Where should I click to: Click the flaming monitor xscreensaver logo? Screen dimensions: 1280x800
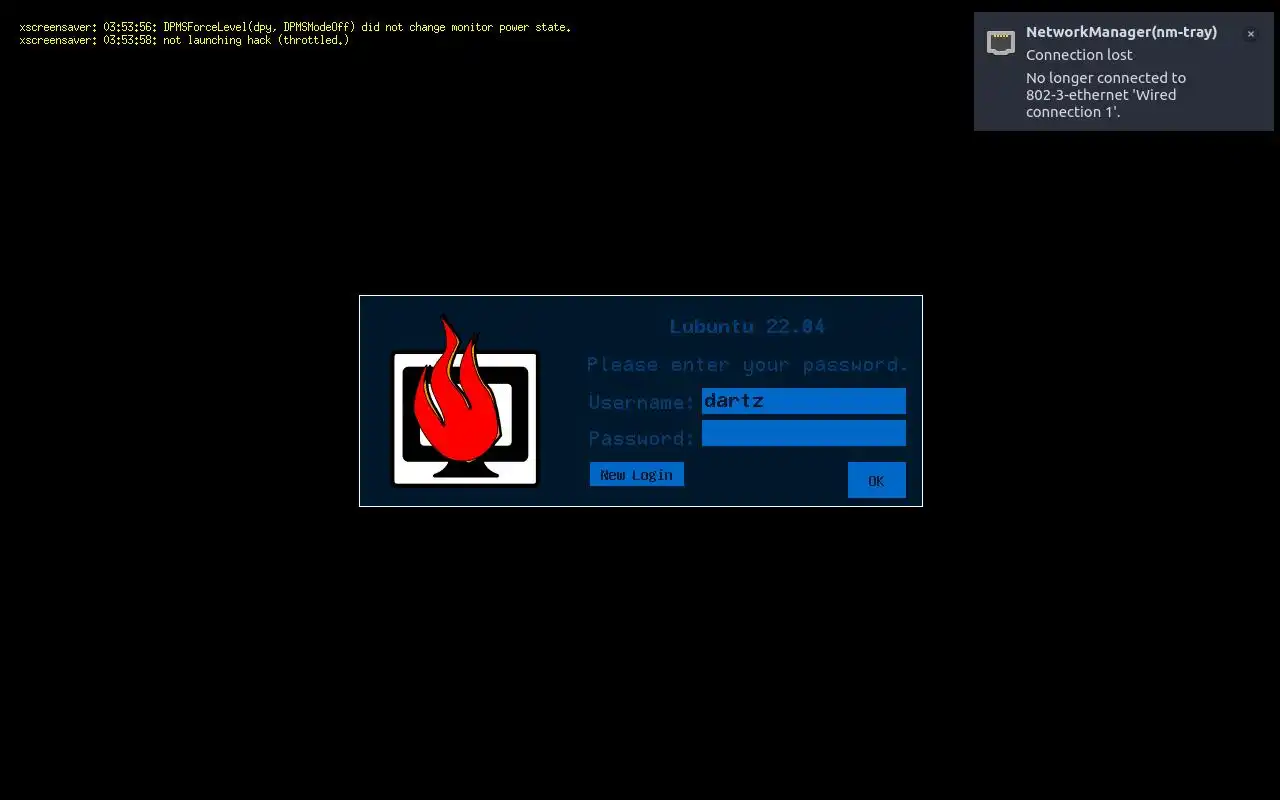(465, 402)
